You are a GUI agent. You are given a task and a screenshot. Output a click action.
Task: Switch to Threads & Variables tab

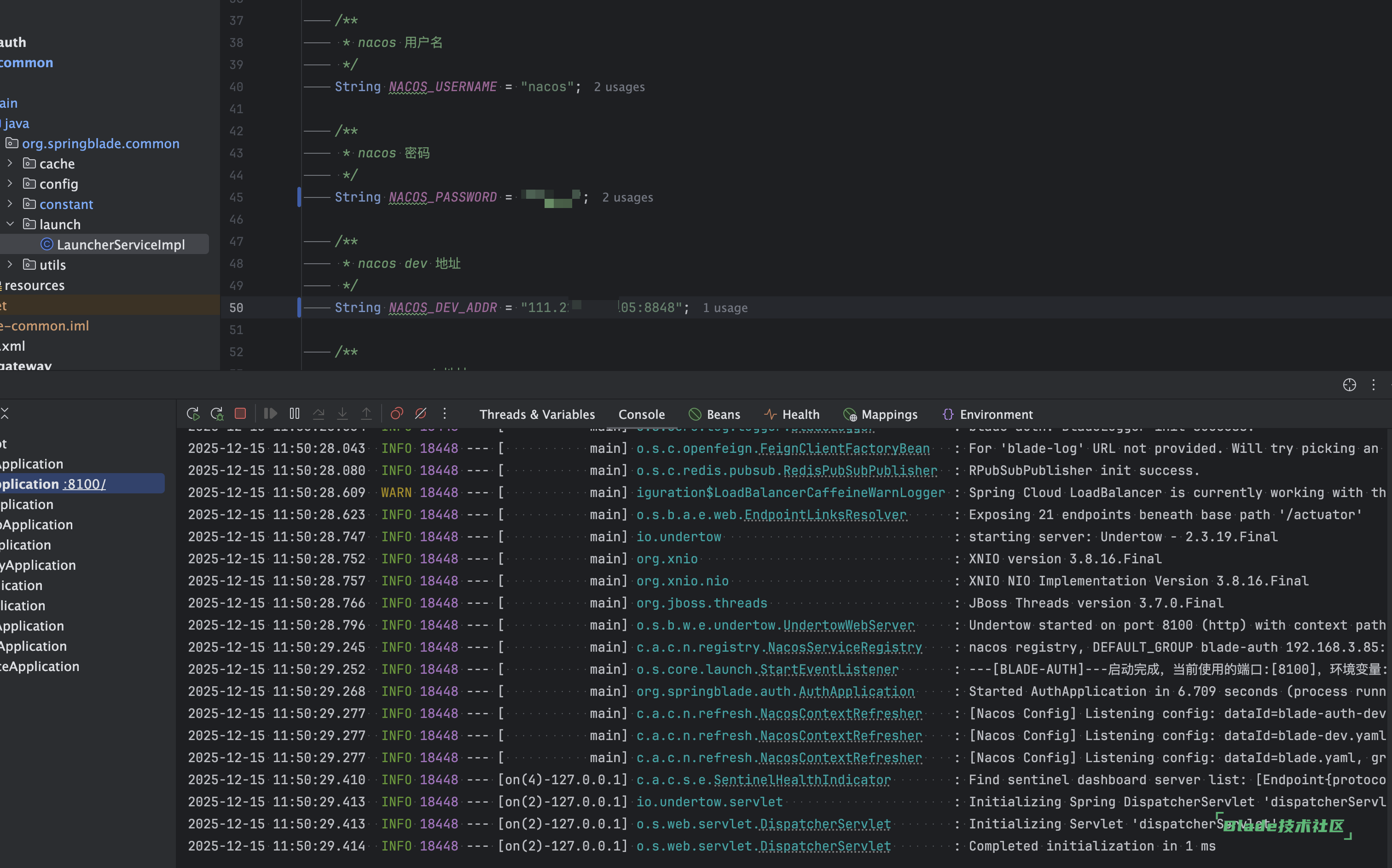pyautogui.click(x=537, y=415)
